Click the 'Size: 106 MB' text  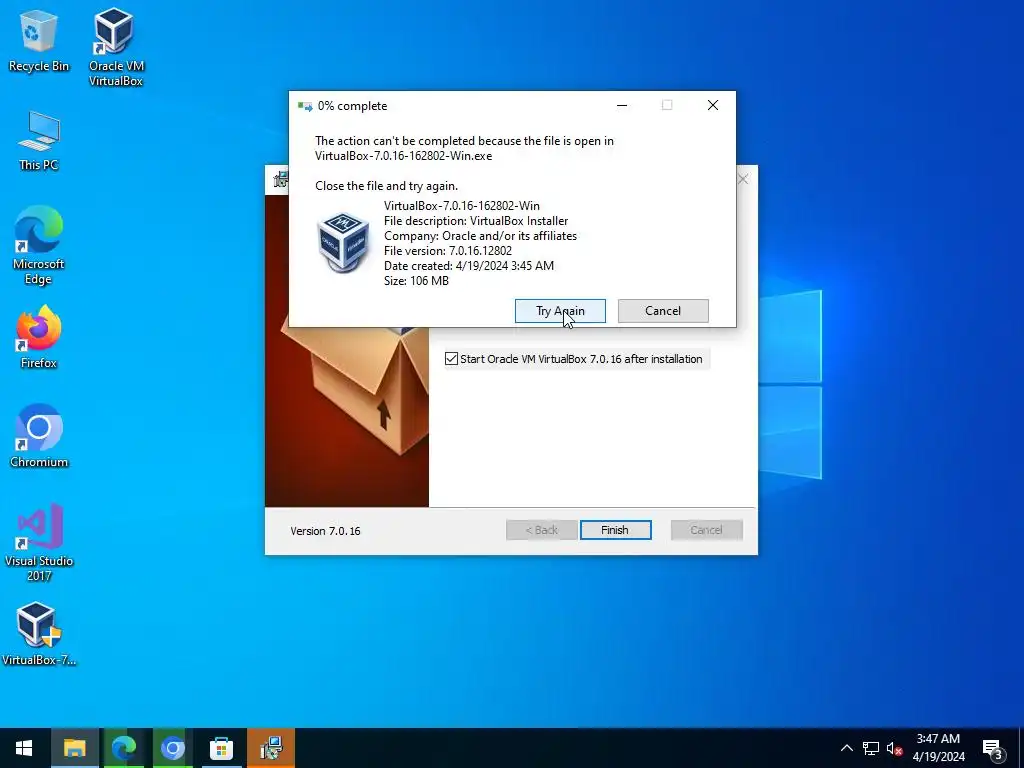coord(416,281)
